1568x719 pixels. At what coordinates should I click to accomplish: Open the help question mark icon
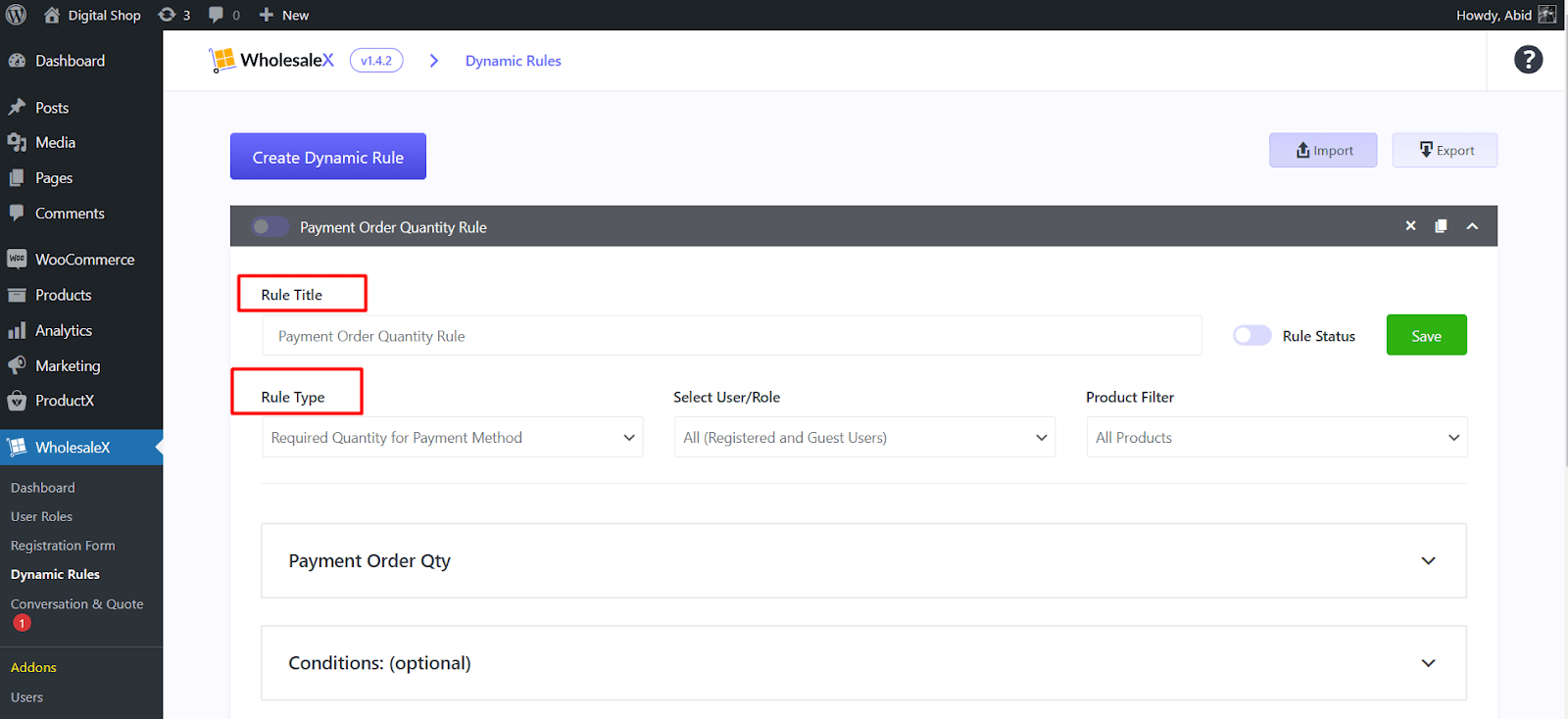(x=1528, y=60)
